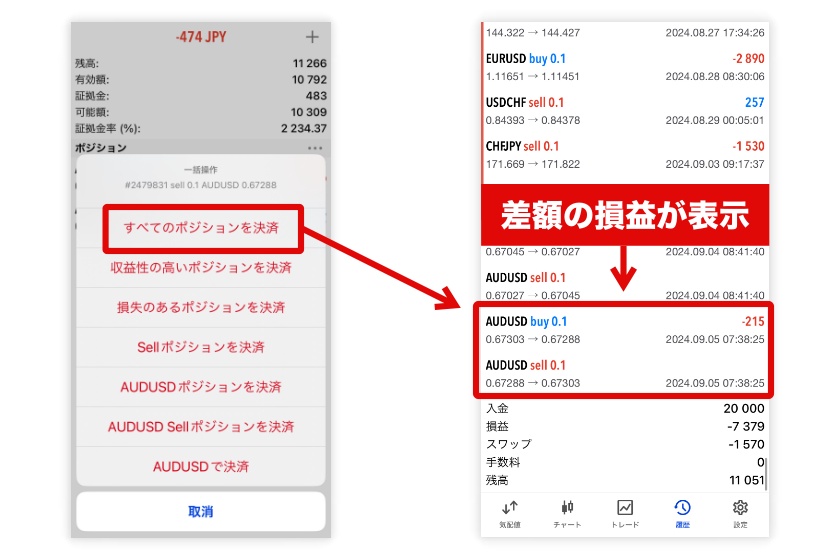840x560 pixels.
Task: Tap the plus icon for new order
Action: pos(312,37)
